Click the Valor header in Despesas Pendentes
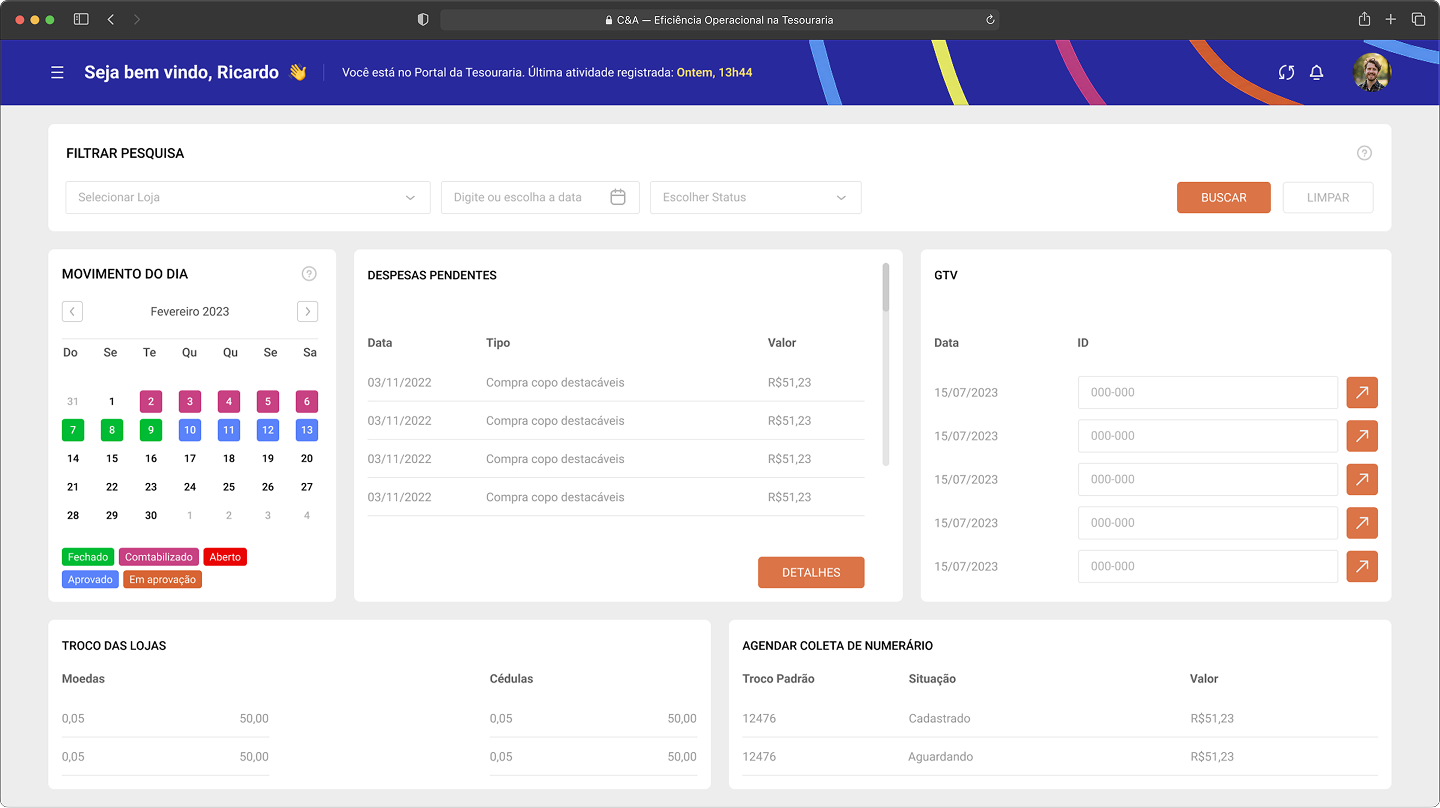 click(x=782, y=342)
